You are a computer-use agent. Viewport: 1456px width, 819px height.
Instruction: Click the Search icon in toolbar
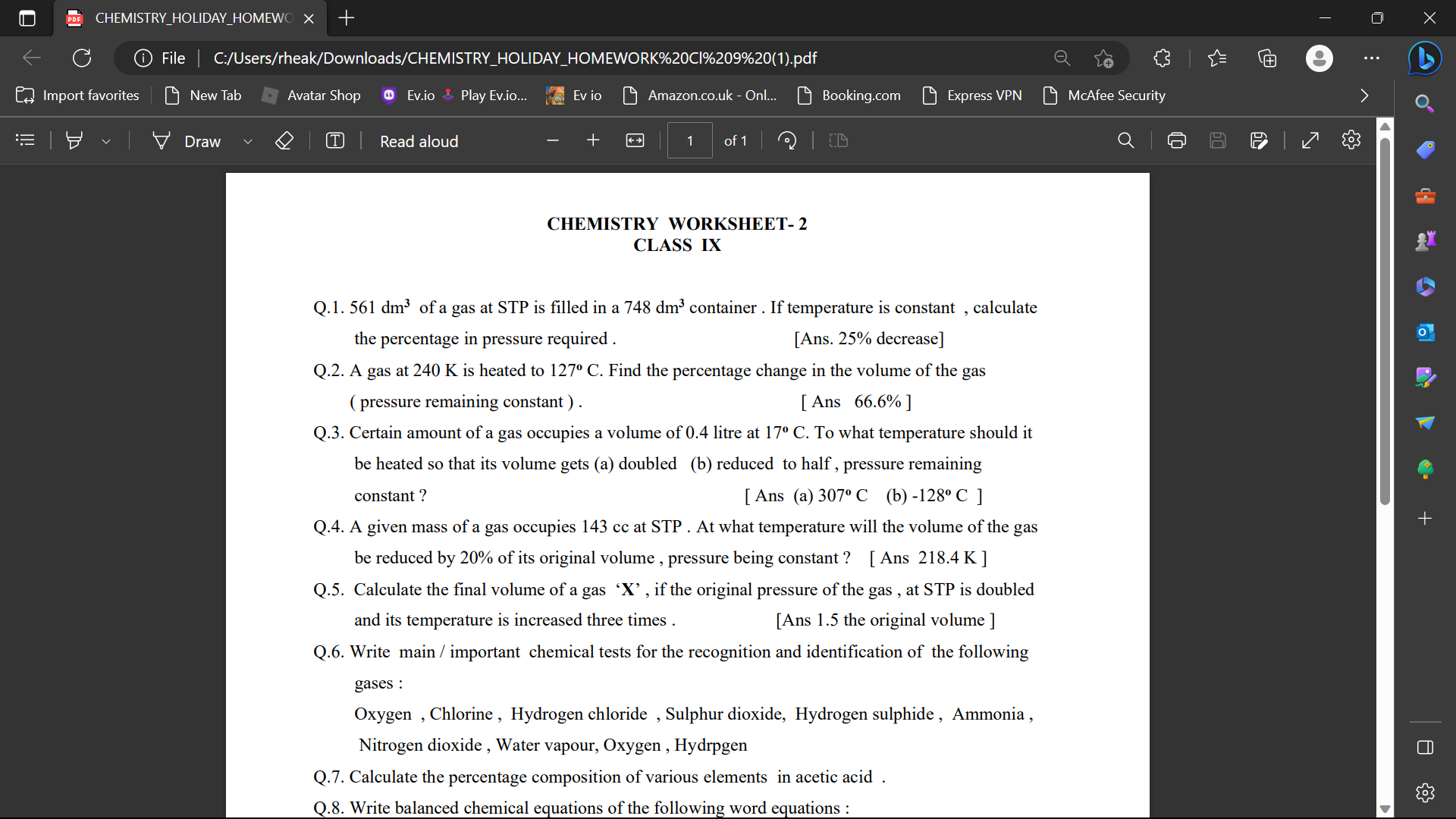pos(1127,140)
